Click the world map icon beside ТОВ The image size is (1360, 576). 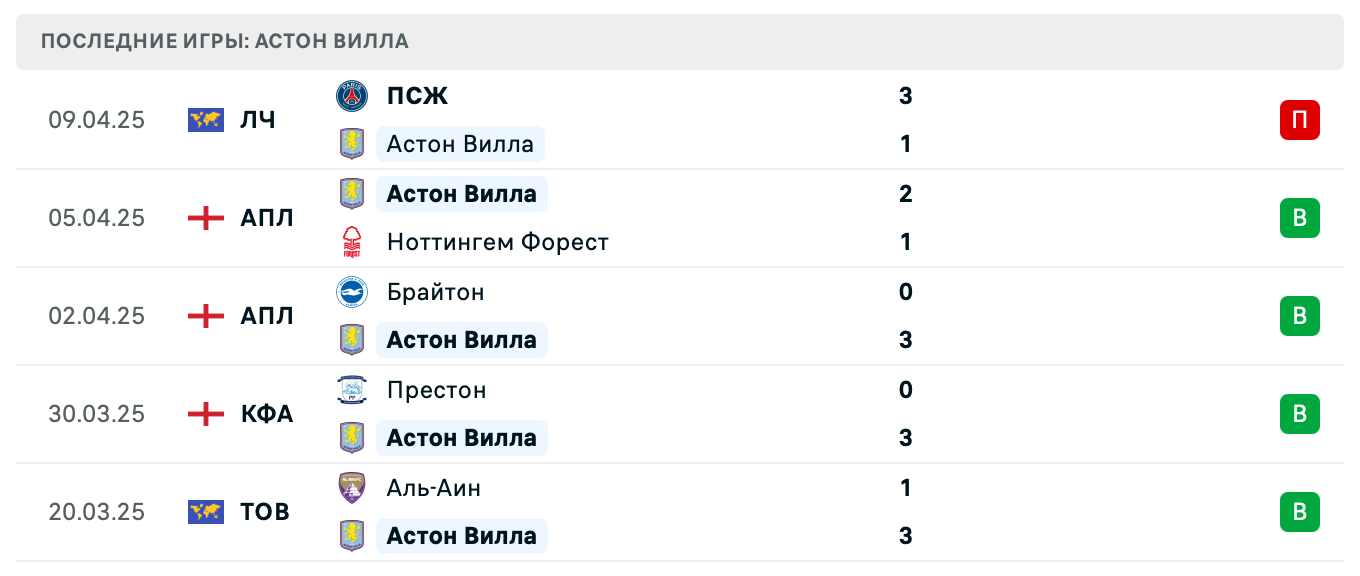click(x=205, y=512)
